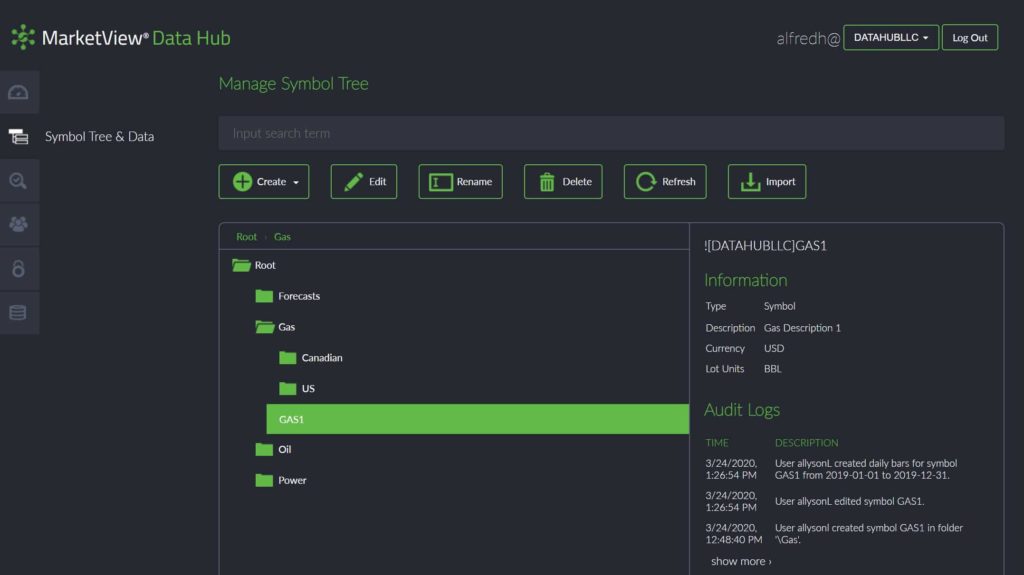
Task: Click the Log Out button
Action: 969,38
